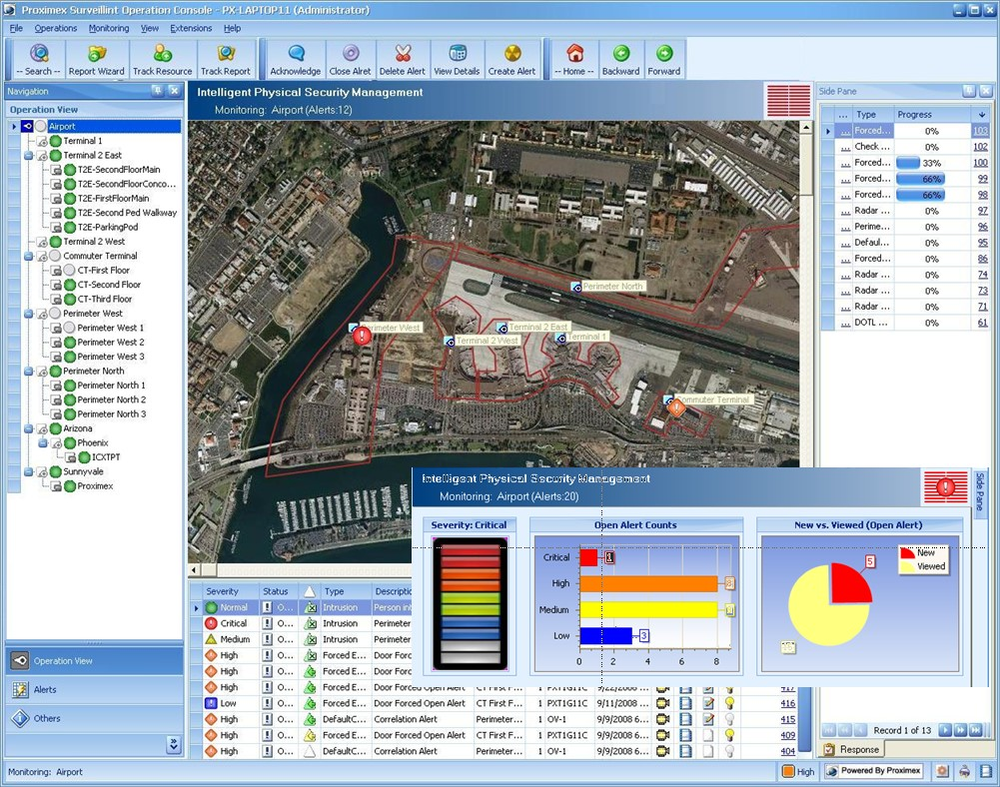
Task: Click the Acknowledge alert toolbar icon
Action: (293, 58)
